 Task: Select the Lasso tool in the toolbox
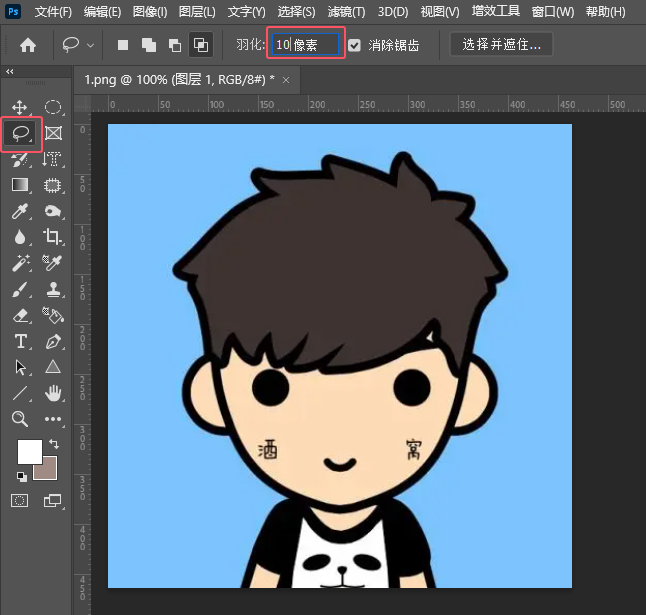(21, 133)
